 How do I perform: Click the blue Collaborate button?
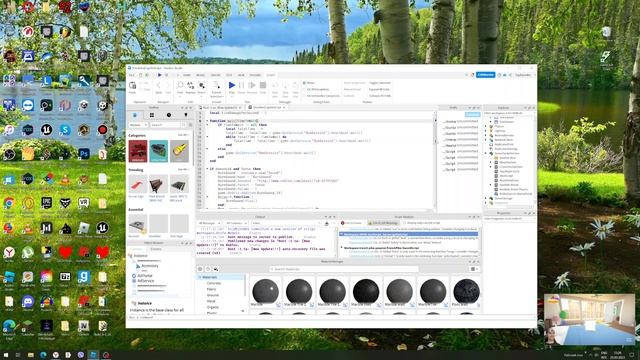click(x=485, y=75)
